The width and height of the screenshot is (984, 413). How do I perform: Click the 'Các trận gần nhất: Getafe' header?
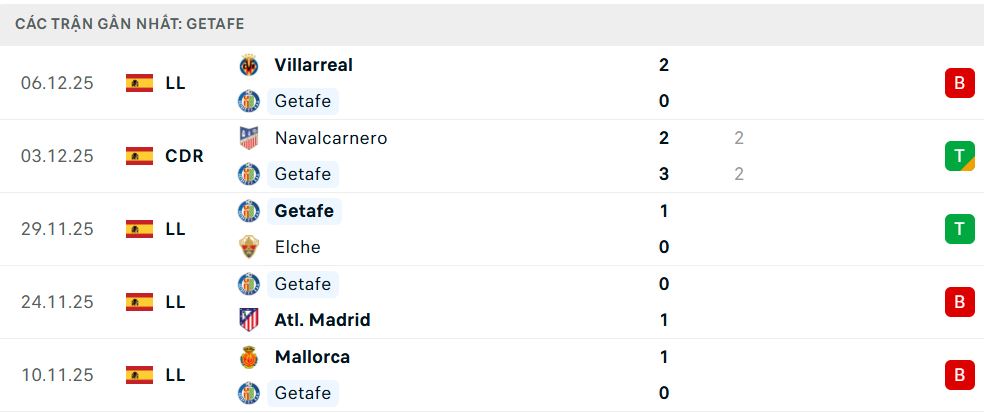click(130, 23)
